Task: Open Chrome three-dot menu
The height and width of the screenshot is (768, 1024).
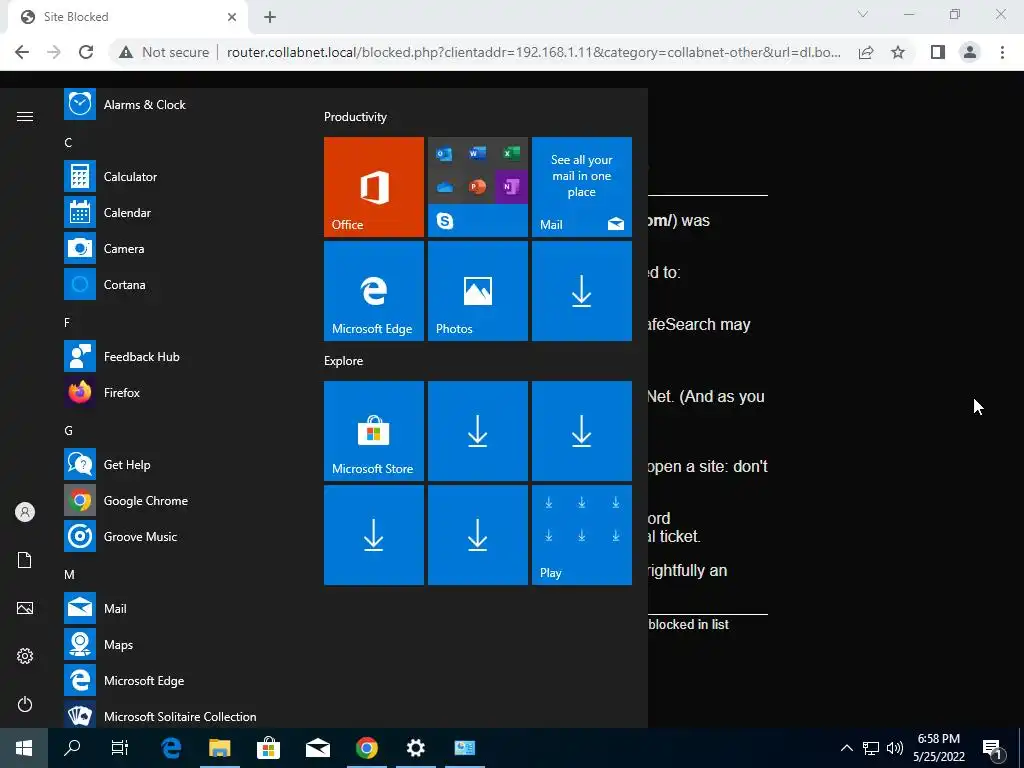Action: pyautogui.click(x=1002, y=52)
